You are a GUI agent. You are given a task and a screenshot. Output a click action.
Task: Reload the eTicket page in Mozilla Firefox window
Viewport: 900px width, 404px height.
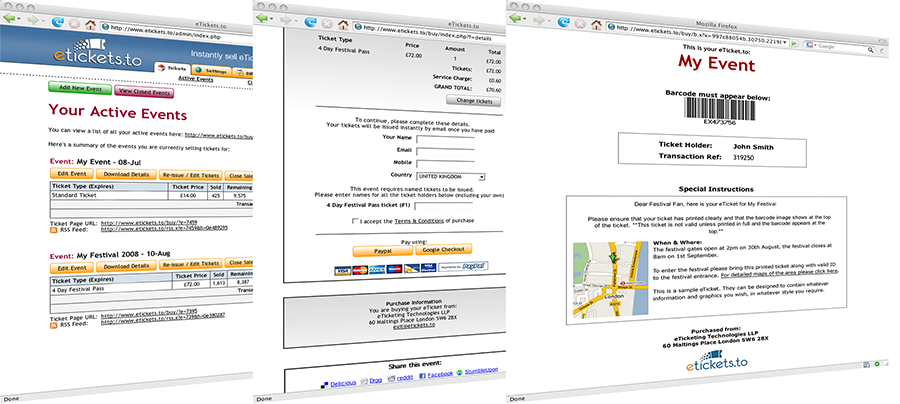(564, 23)
